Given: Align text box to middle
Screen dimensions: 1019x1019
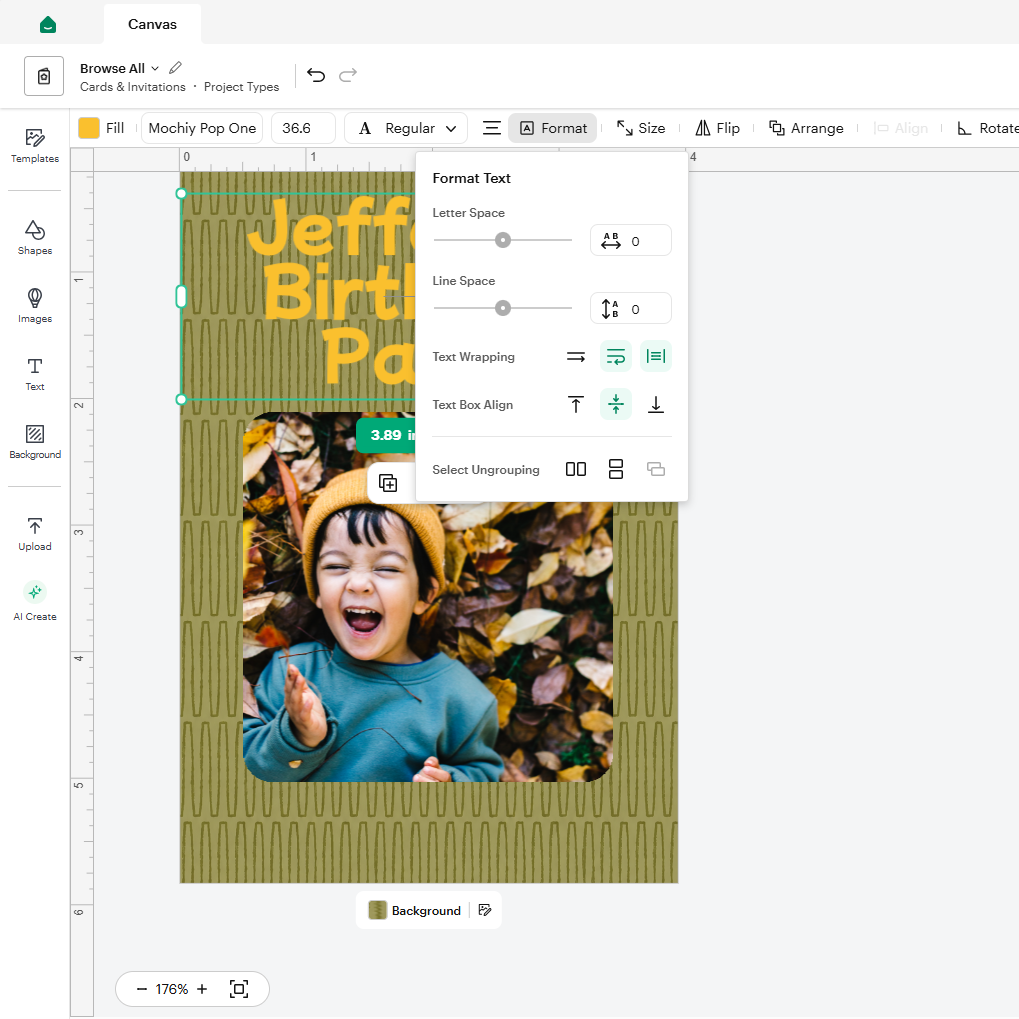Looking at the screenshot, I should 615,404.
